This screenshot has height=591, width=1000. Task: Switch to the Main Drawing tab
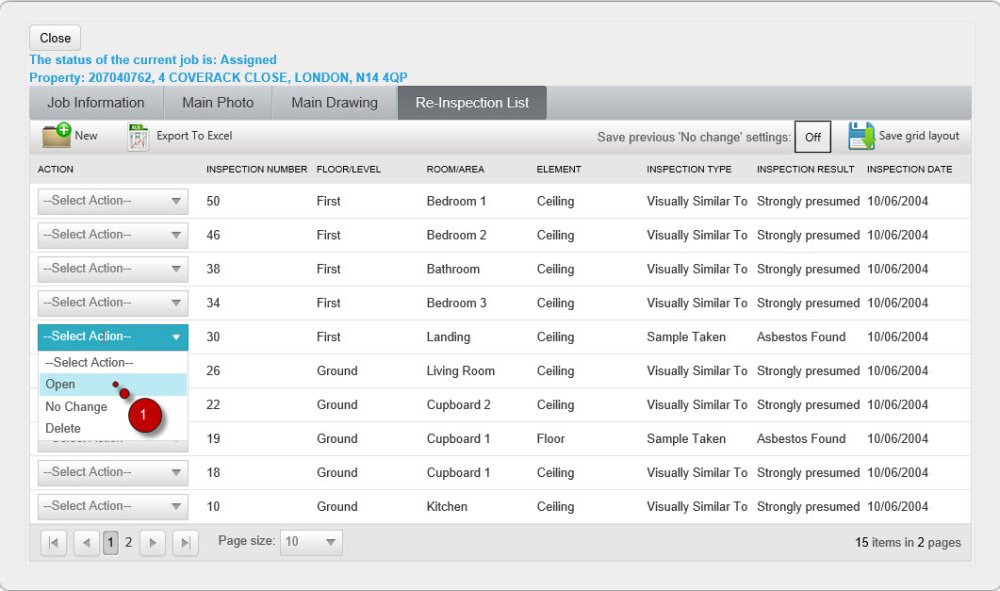pos(334,103)
